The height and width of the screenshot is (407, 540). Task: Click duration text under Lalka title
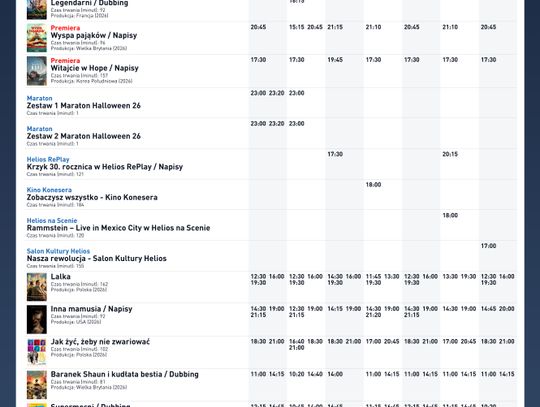tap(79, 284)
